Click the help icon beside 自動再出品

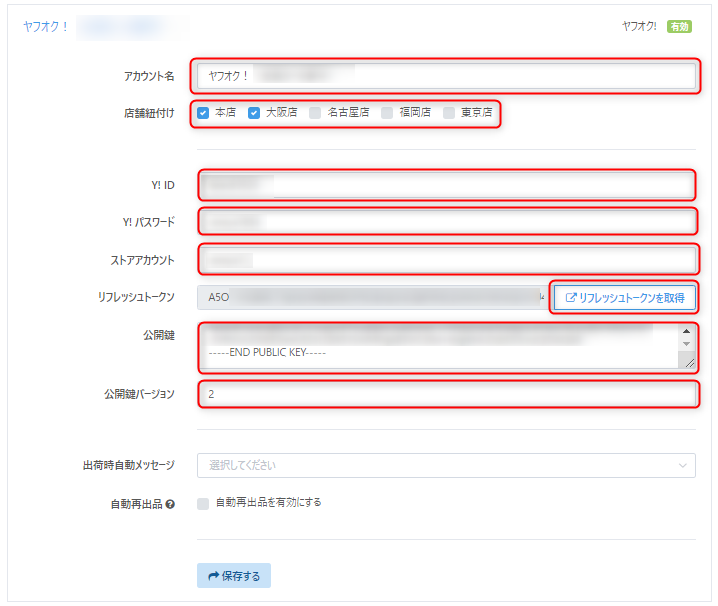point(170,504)
